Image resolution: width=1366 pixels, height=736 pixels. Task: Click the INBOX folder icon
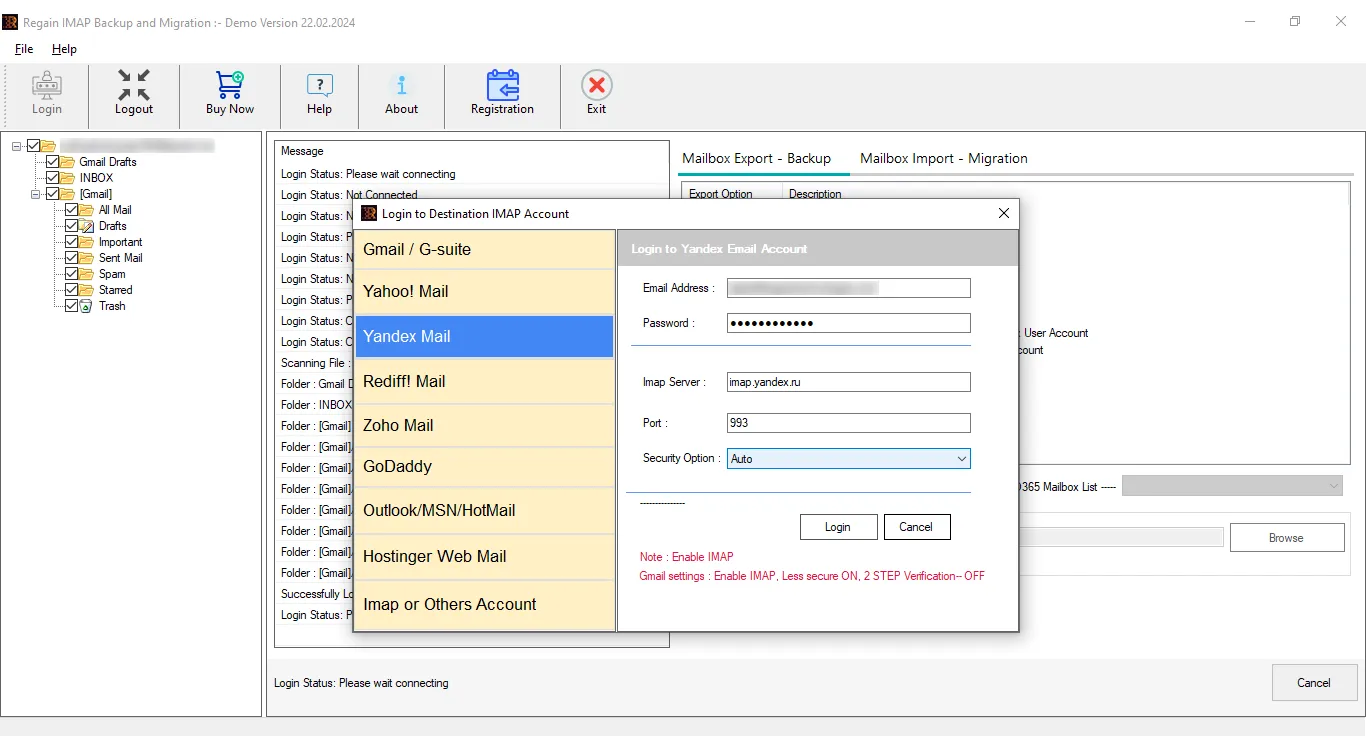(67, 178)
